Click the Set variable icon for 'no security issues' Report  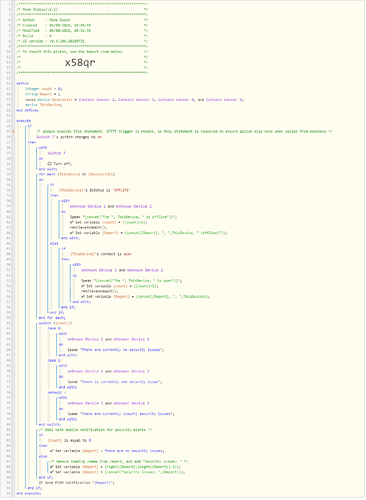[52, 451]
